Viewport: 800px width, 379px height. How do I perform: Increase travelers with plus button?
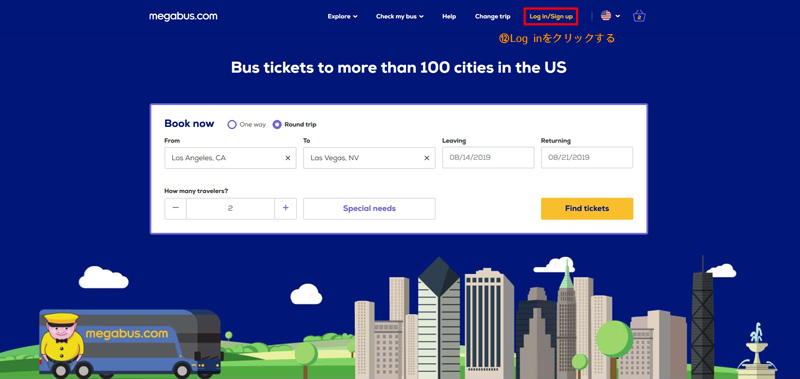pos(286,208)
